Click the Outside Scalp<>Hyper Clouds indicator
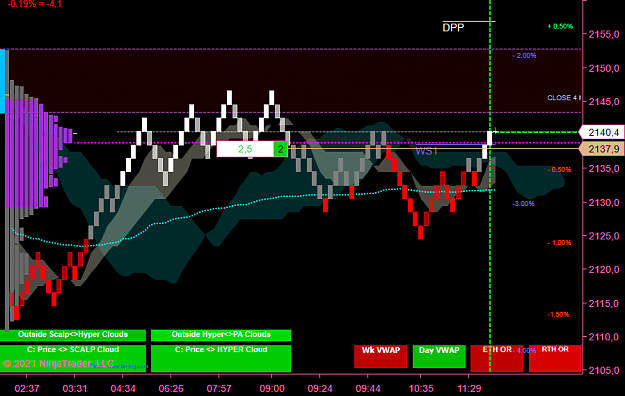 73,335
